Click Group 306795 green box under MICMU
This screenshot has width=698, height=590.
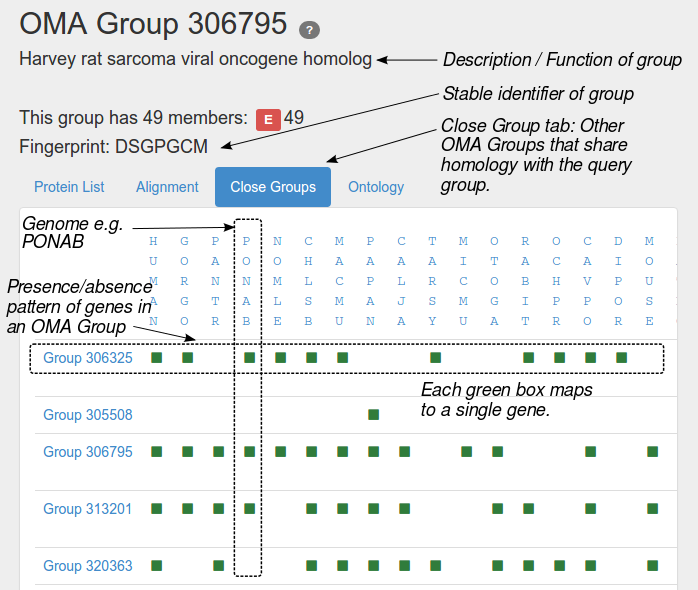point(467,452)
